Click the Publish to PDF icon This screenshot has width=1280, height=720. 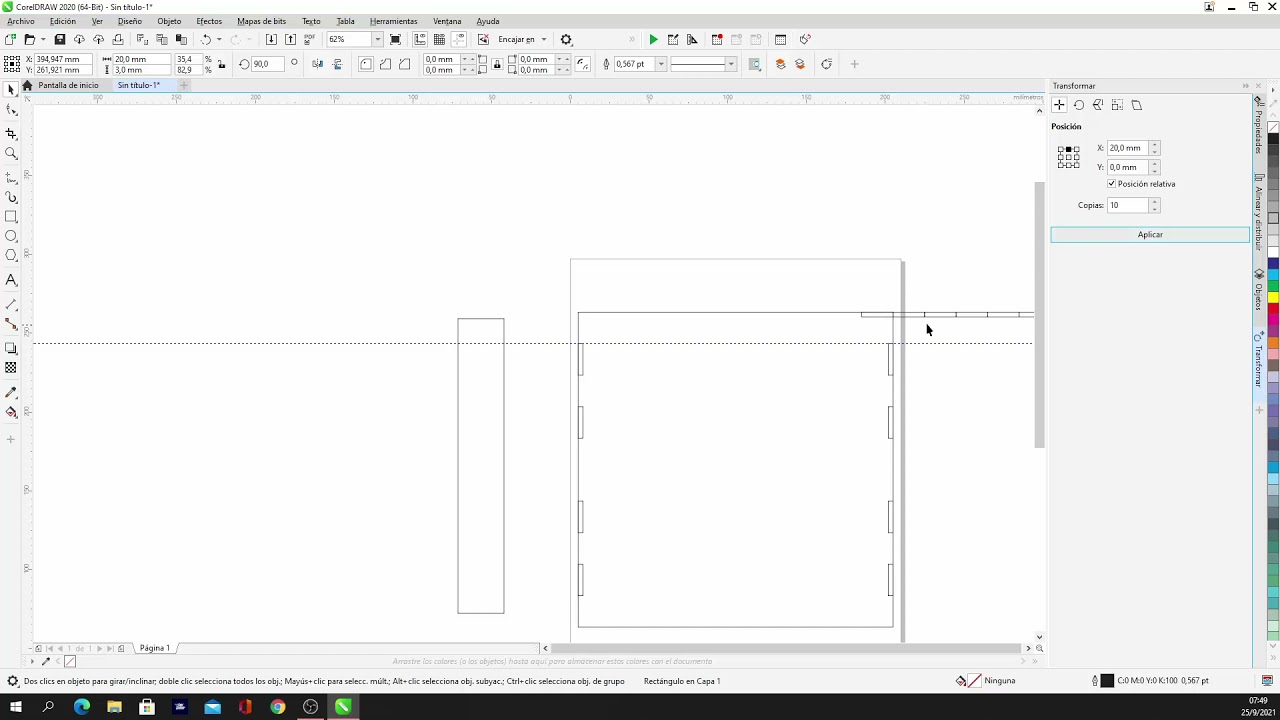tap(309, 39)
